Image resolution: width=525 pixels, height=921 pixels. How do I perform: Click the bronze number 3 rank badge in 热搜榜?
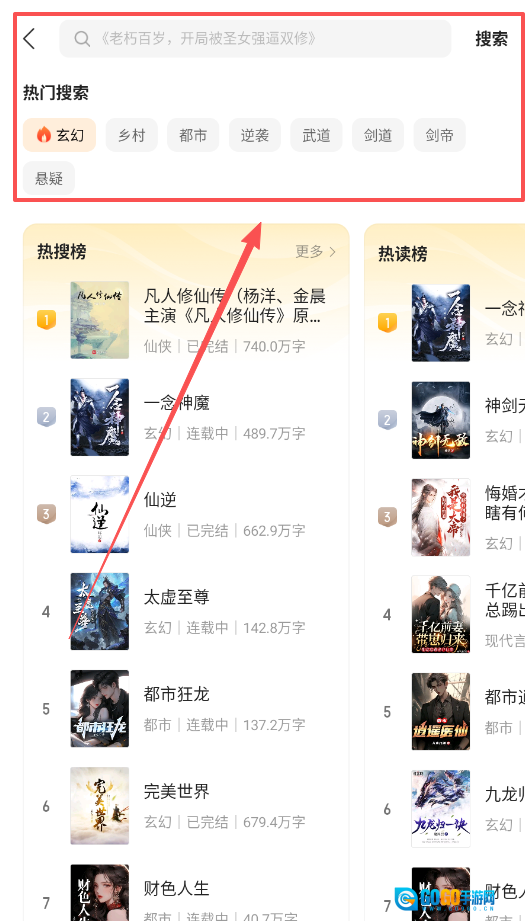[46, 514]
